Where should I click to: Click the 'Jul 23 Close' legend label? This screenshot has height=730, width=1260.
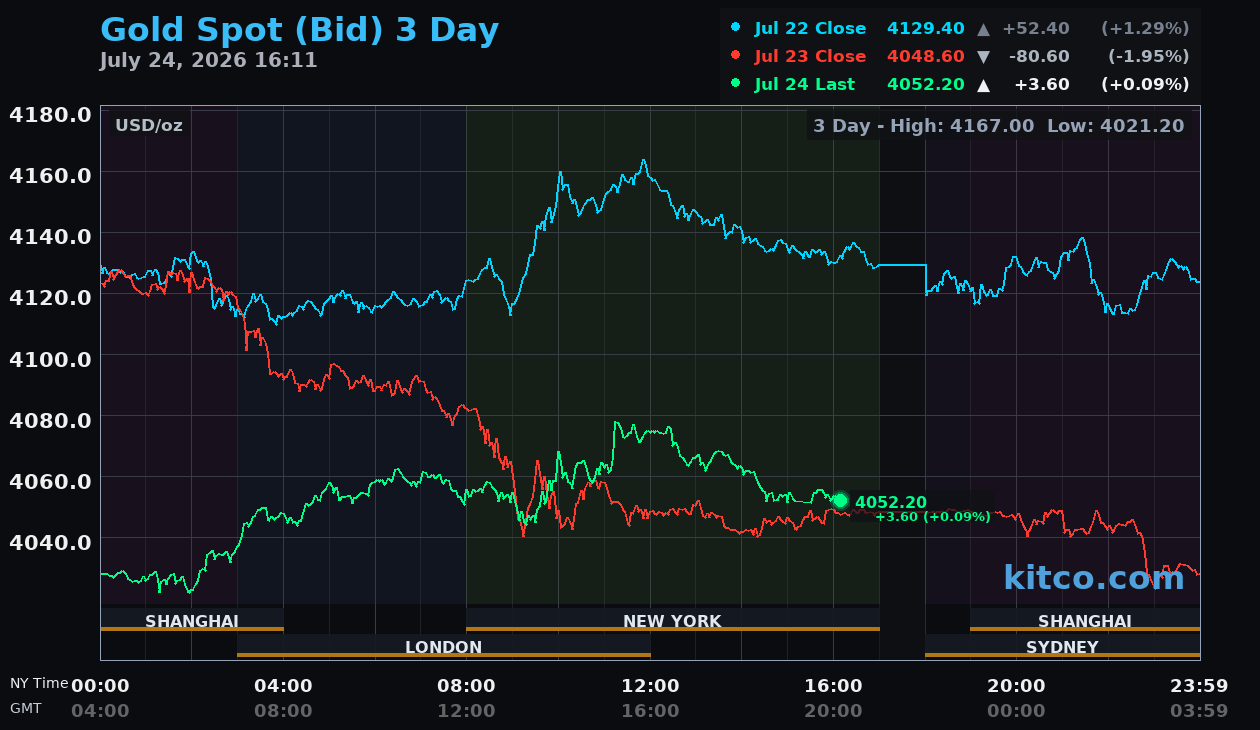click(811, 56)
